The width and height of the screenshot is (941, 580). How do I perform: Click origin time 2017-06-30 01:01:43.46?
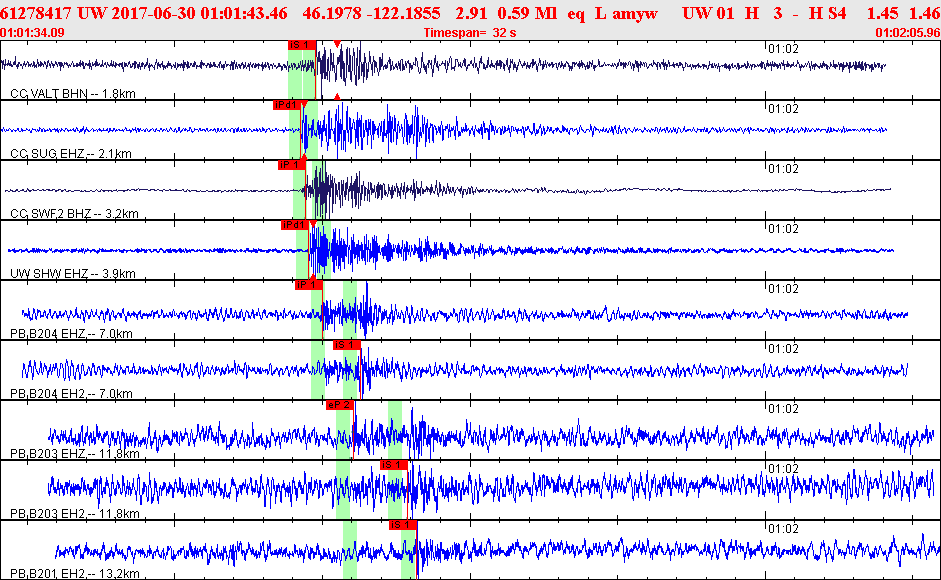tap(200, 13)
